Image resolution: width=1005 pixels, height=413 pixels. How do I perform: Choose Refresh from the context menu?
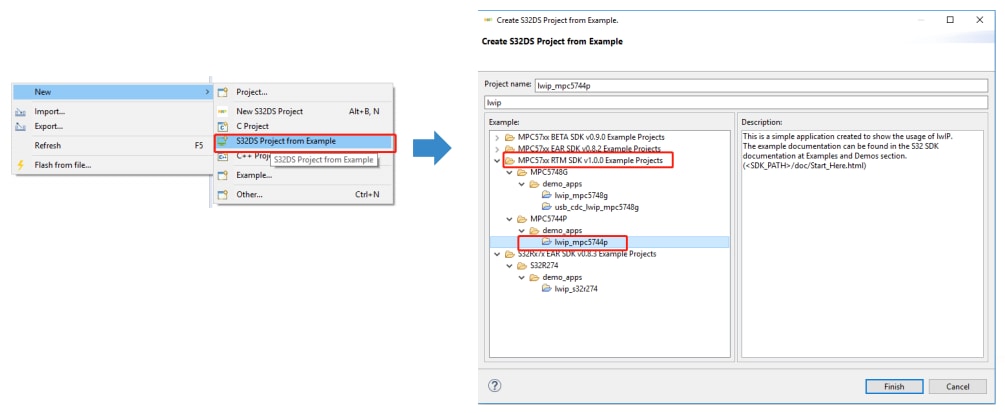tap(48, 145)
